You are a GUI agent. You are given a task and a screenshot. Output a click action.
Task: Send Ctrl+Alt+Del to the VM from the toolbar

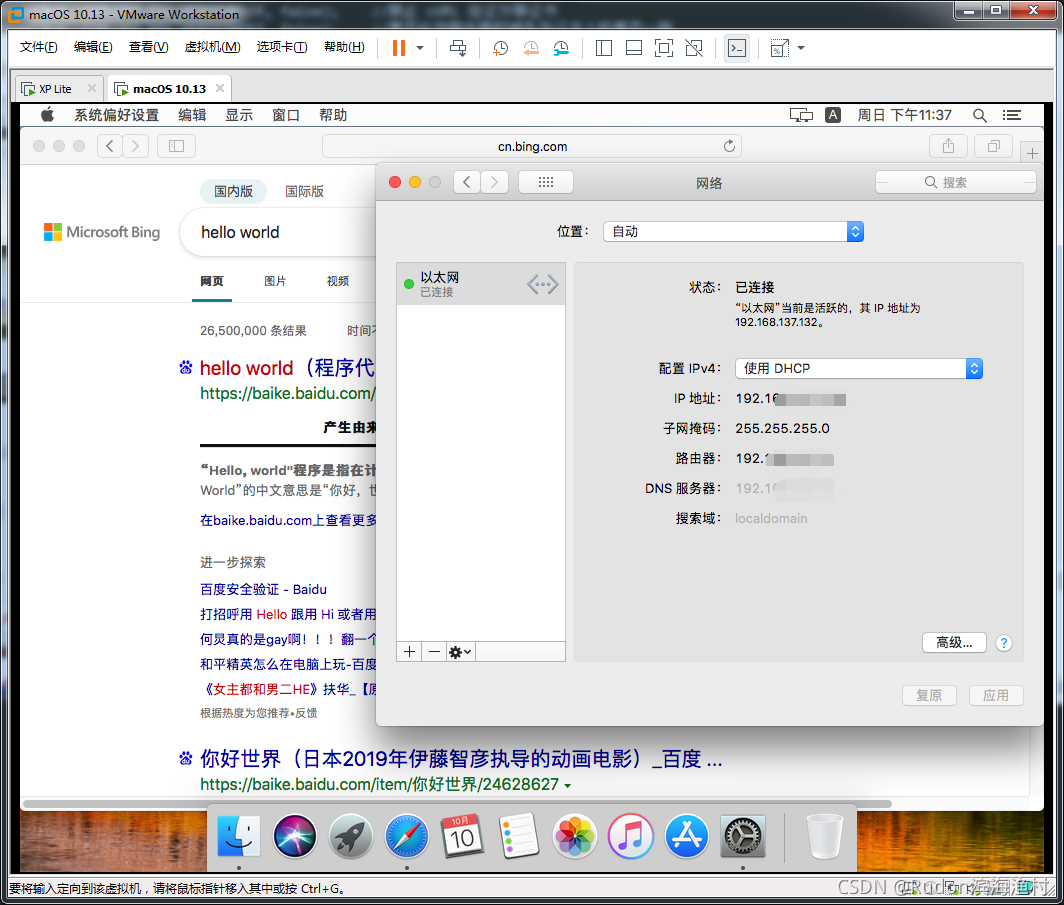(458, 47)
